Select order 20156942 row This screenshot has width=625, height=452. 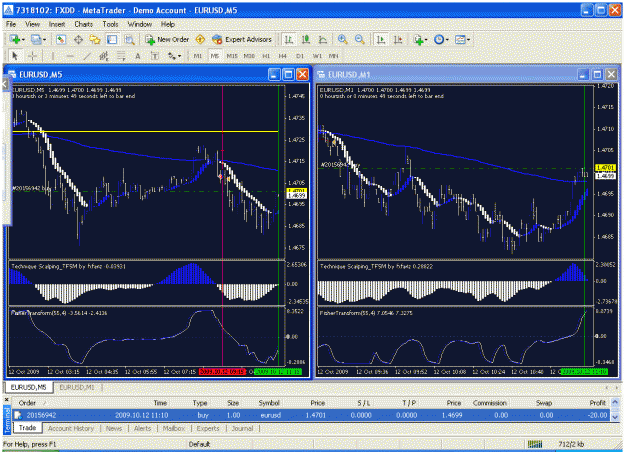pos(311,415)
